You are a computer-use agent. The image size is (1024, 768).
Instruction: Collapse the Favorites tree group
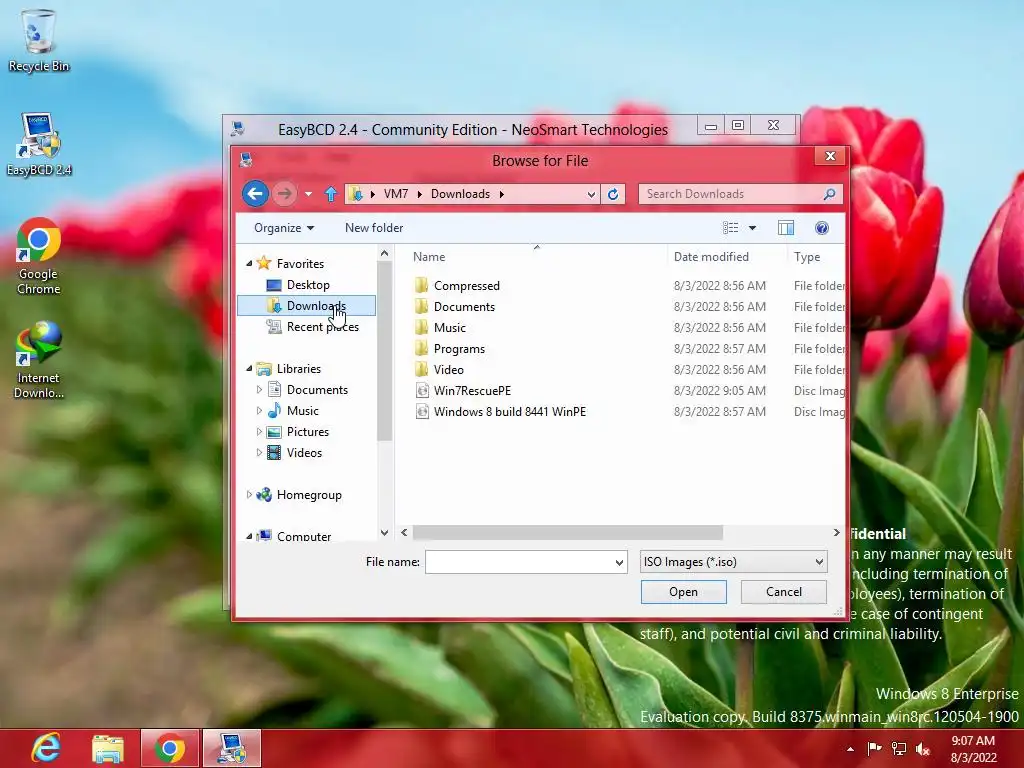[249, 263]
